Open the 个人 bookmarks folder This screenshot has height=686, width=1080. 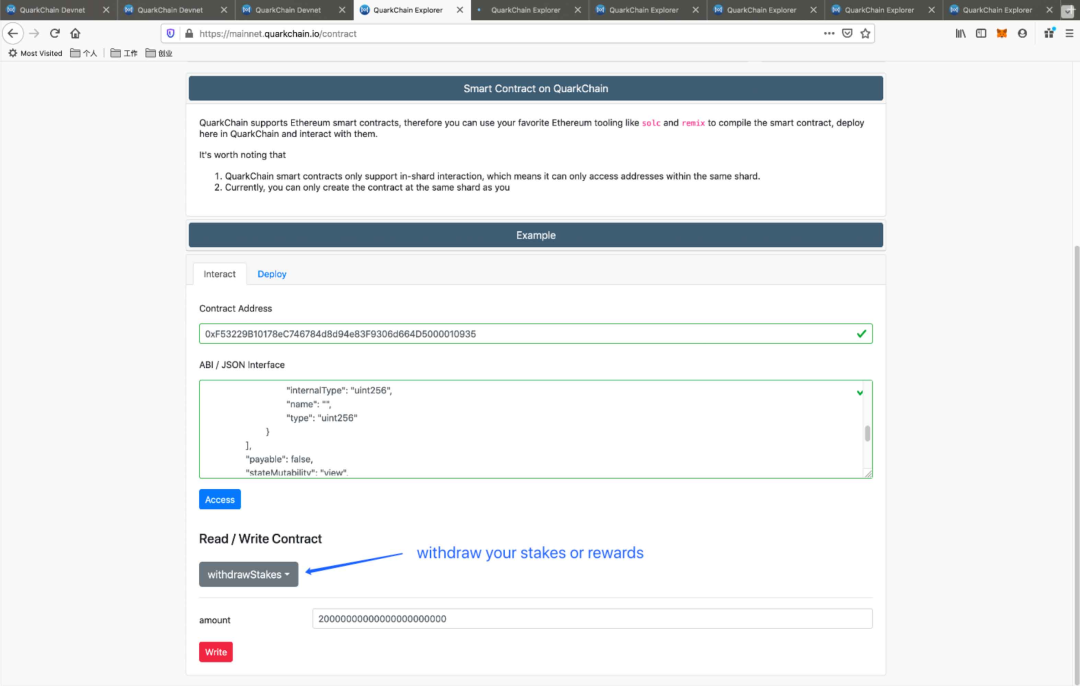pyautogui.click(x=84, y=53)
